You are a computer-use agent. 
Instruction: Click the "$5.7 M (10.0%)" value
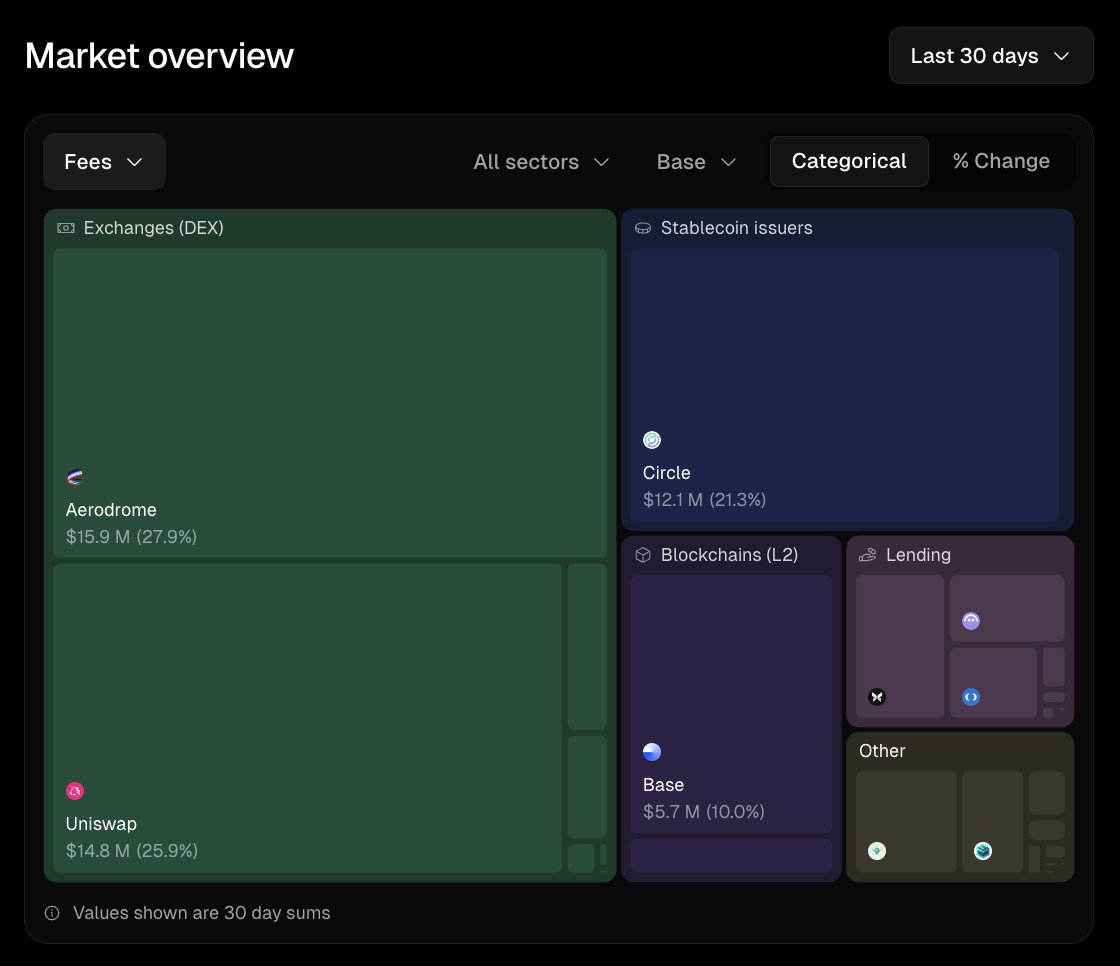704,812
